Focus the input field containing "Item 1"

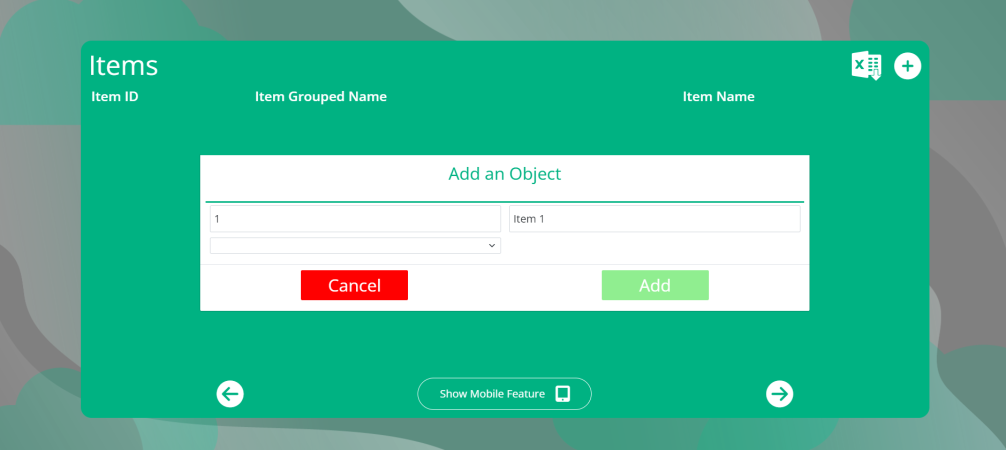click(654, 219)
